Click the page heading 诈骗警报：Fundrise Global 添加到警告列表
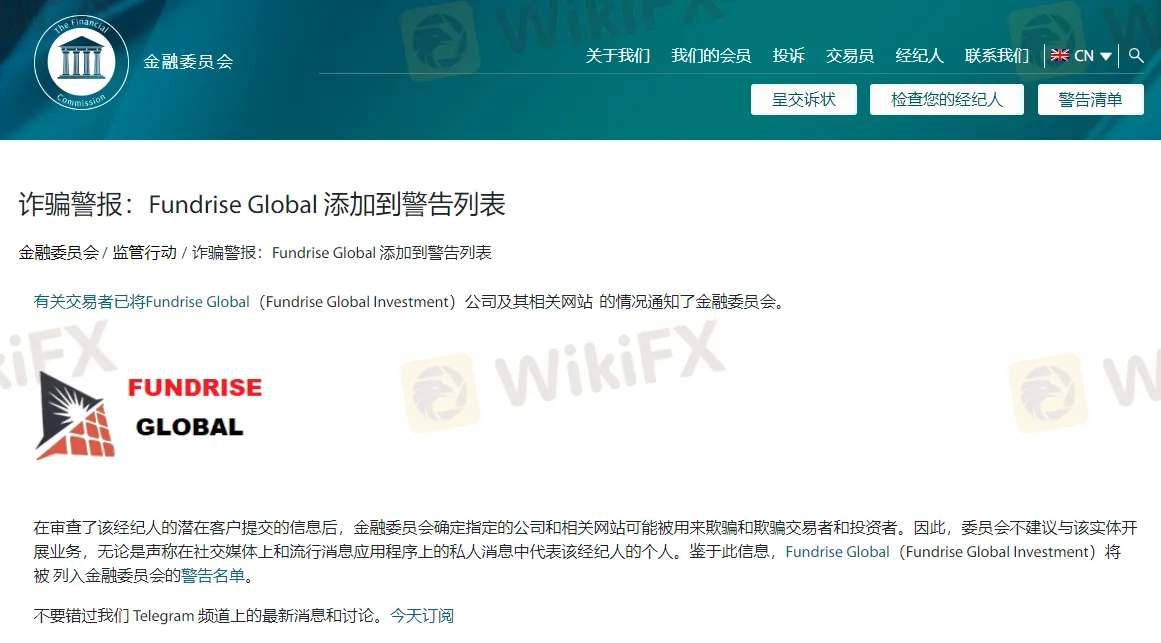 pyautogui.click(x=262, y=204)
